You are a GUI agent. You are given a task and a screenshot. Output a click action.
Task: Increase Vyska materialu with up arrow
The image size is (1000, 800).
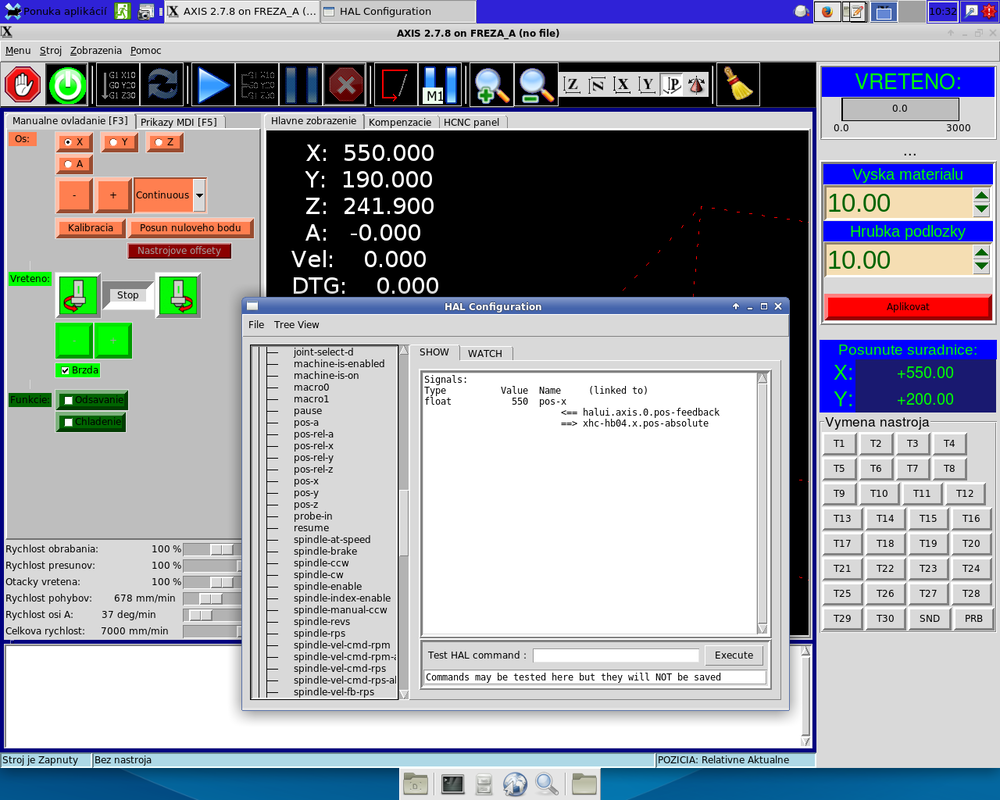tap(981, 196)
